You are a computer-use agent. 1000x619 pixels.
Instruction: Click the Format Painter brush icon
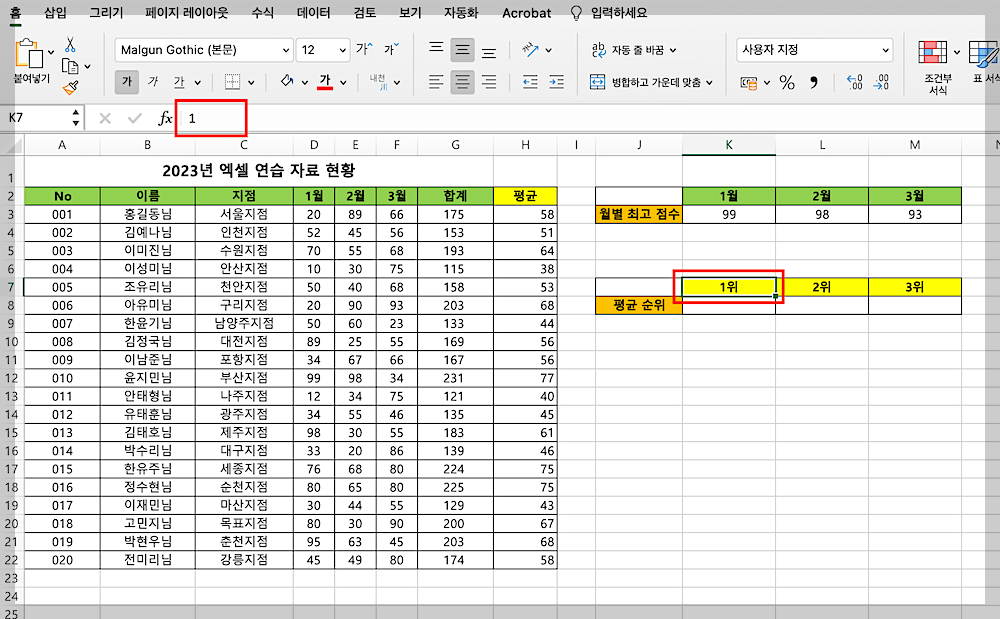(71, 87)
